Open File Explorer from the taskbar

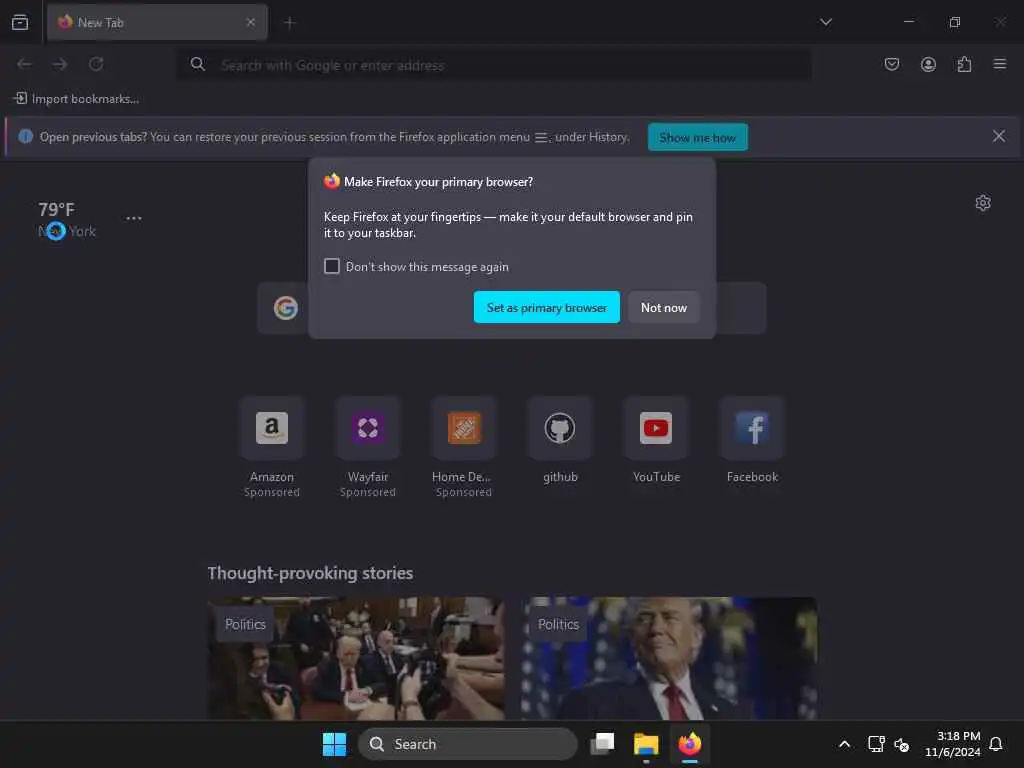[x=646, y=744]
